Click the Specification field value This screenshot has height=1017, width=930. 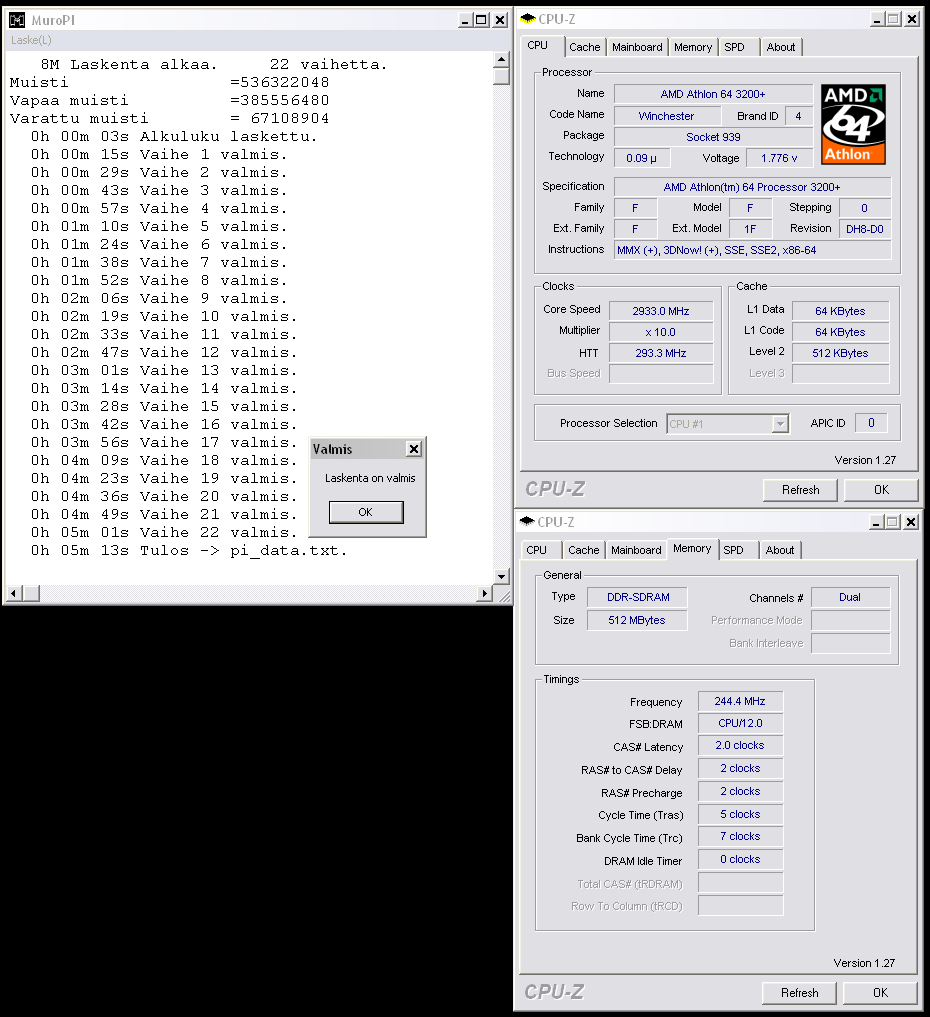[x=752, y=187]
